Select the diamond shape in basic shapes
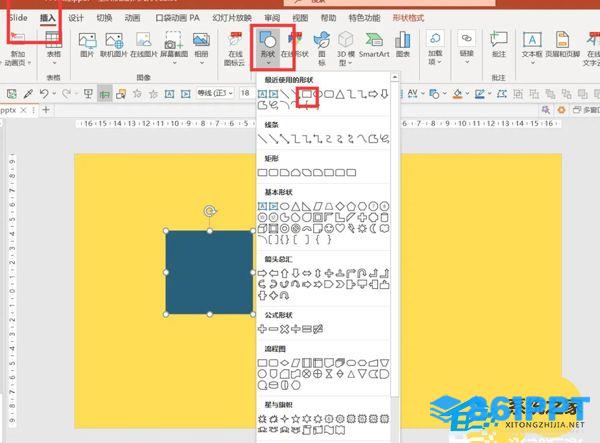 (x=340, y=207)
